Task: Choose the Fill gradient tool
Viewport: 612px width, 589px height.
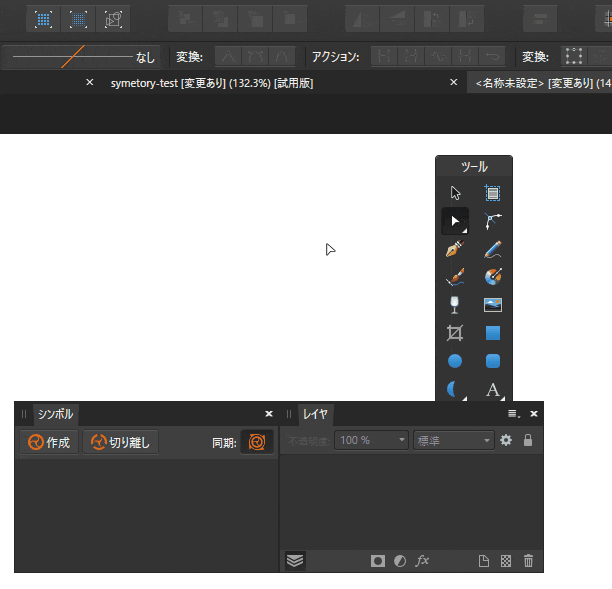Action: point(493,277)
